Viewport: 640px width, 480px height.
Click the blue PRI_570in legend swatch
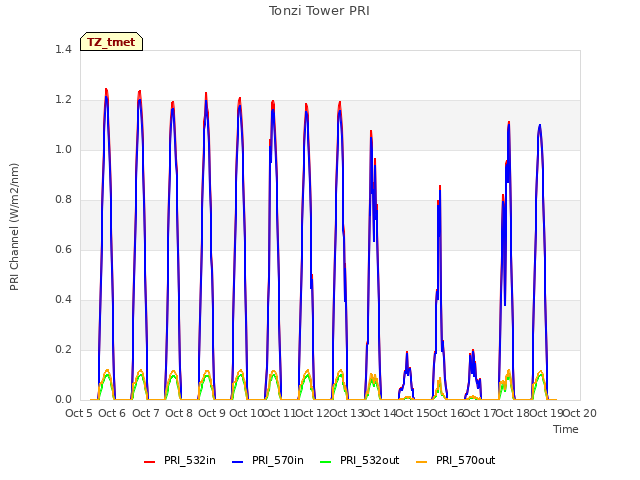click(x=238, y=461)
